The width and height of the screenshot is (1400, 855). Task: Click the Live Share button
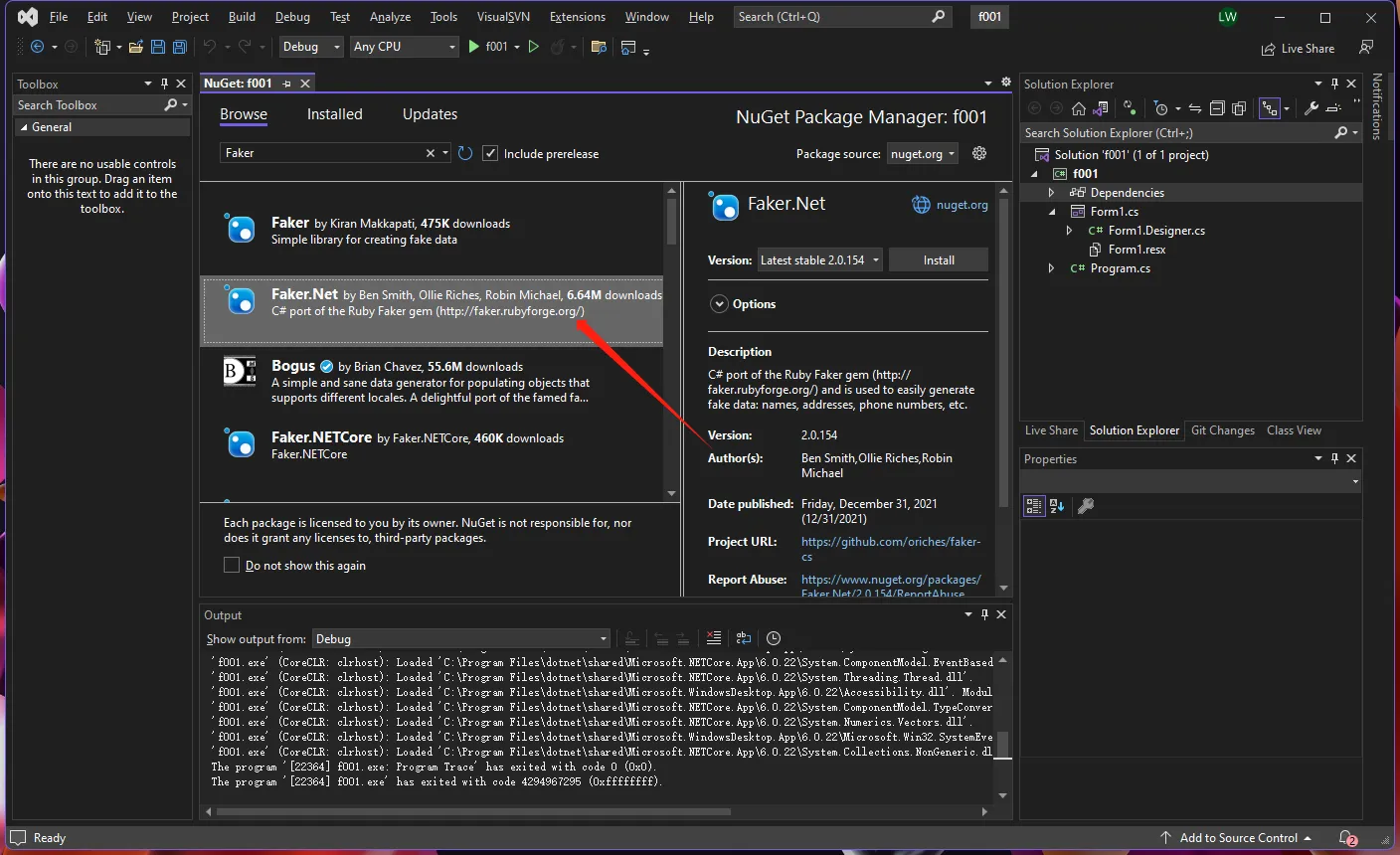tap(1298, 49)
